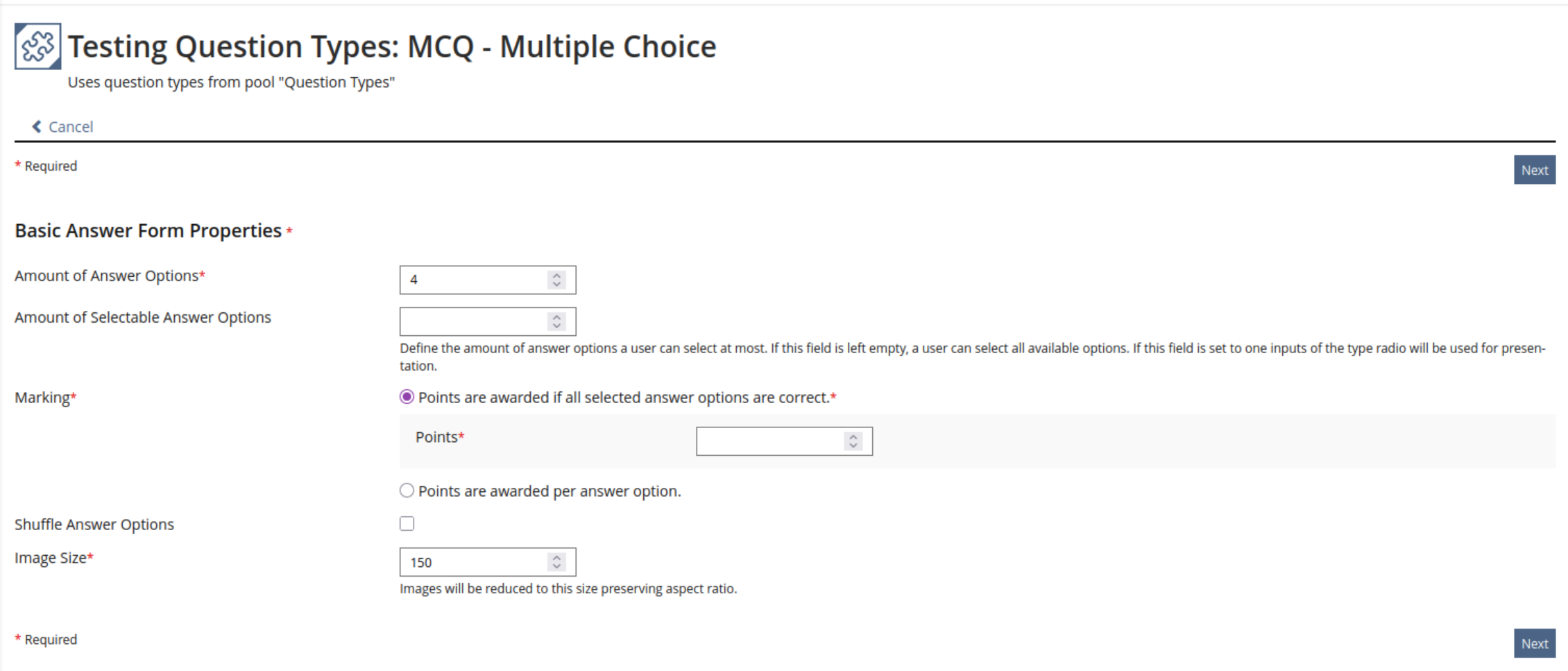Click the puzzle piece question type icon
Screen dimensions: 1568x671
(37, 46)
